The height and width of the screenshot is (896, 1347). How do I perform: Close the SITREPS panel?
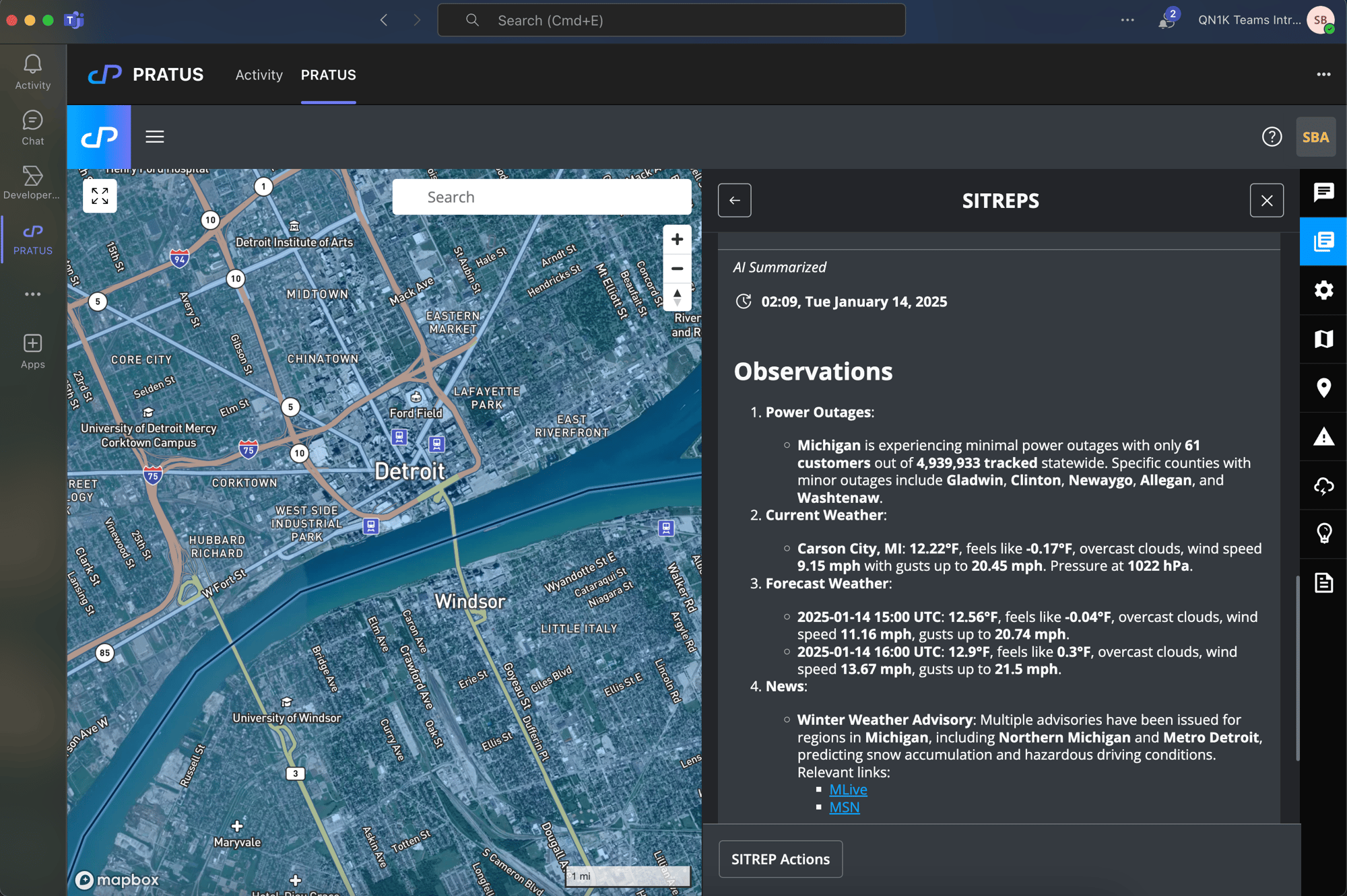1267,200
